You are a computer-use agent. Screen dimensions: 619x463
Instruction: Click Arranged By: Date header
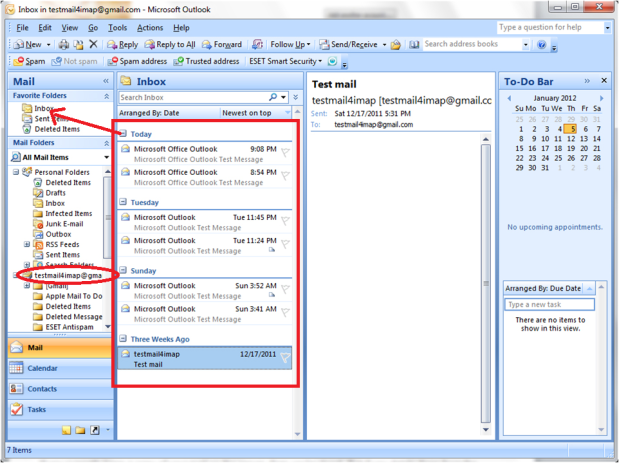point(169,113)
